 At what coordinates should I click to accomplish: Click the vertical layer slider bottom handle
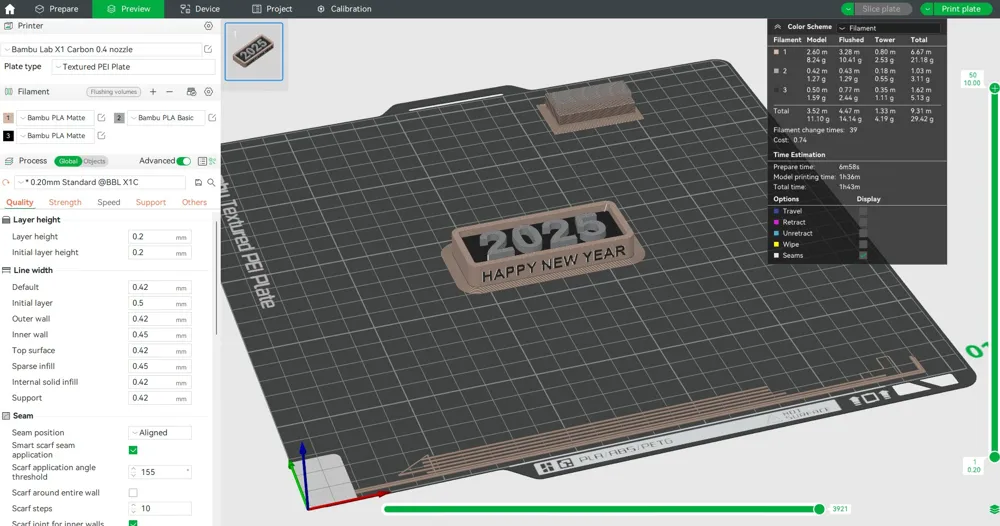pyautogui.click(x=994, y=457)
